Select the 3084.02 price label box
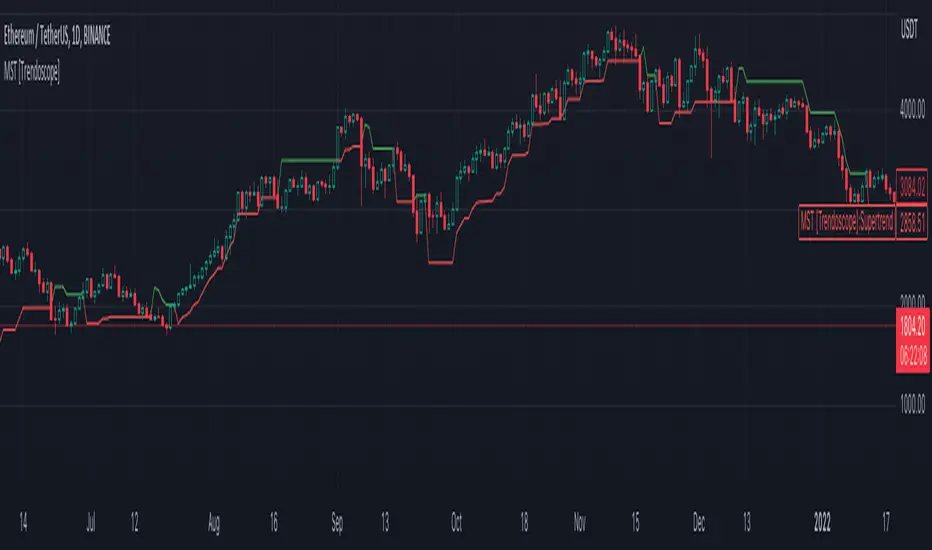 [913, 183]
